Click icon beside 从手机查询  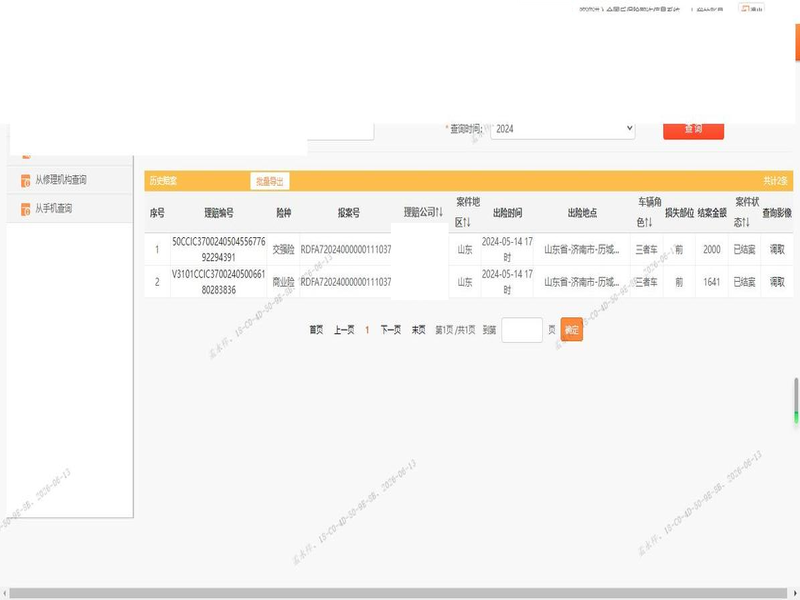[x=26, y=209]
